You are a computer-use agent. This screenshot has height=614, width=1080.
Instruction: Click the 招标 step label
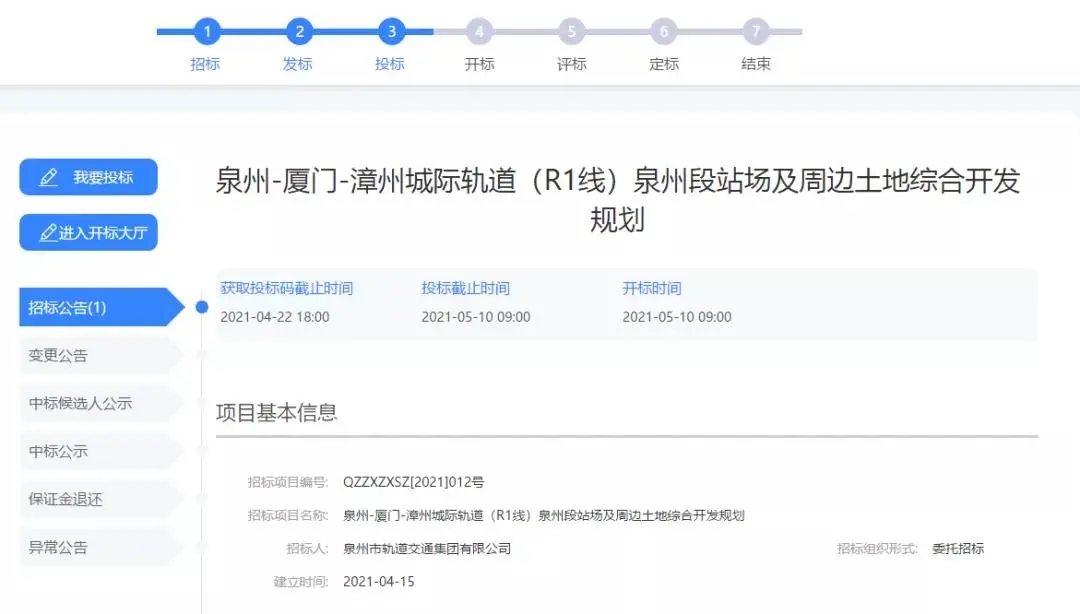point(206,64)
